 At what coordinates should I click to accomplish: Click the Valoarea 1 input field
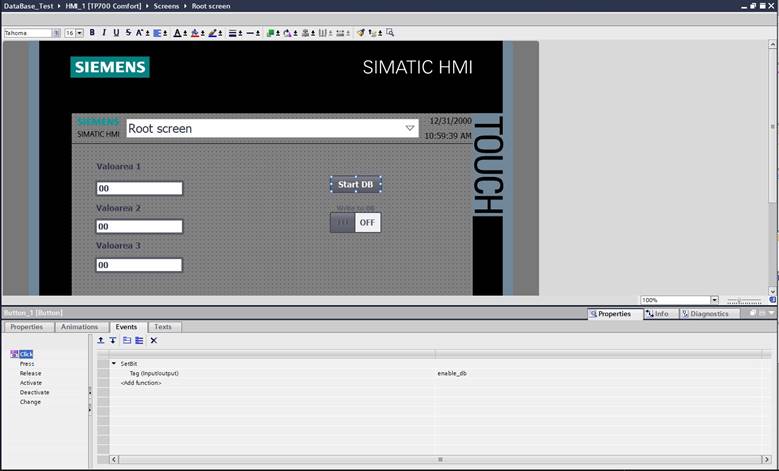pyautogui.click(x=139, y=188)
